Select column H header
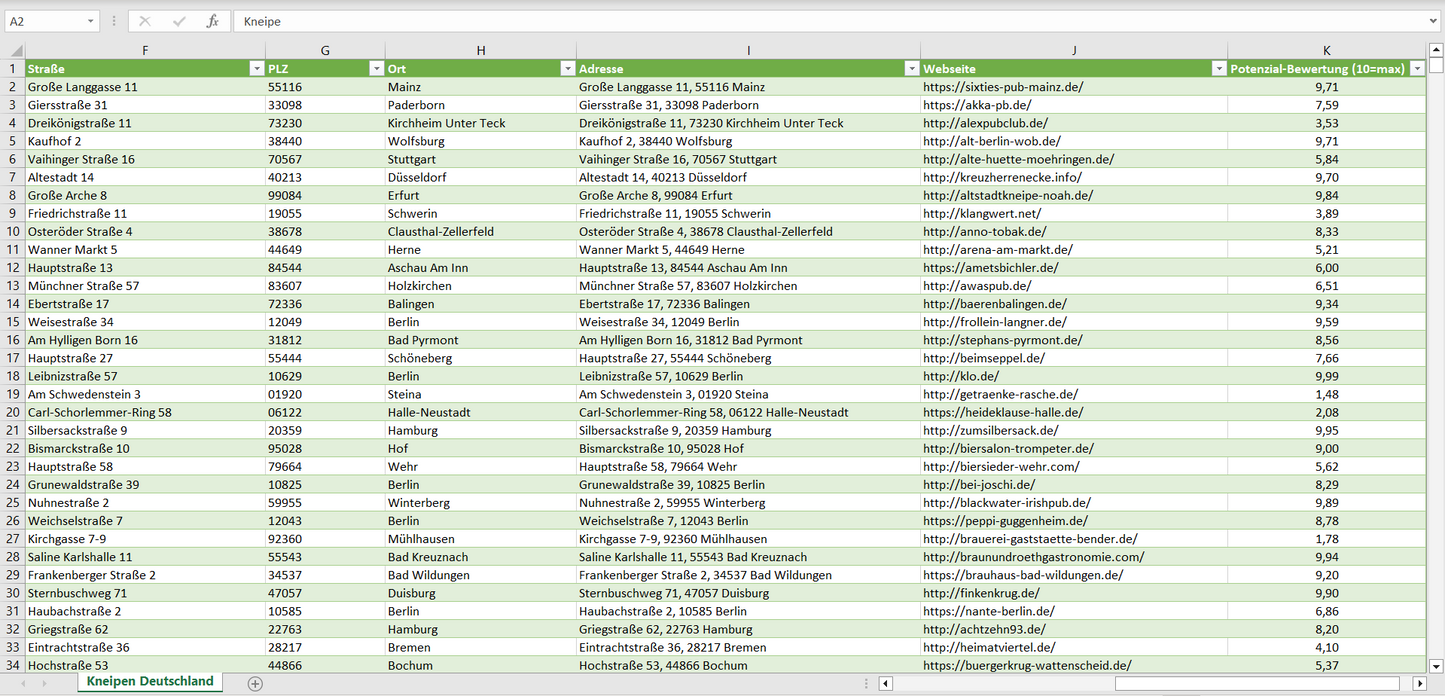 coord(480,51)
